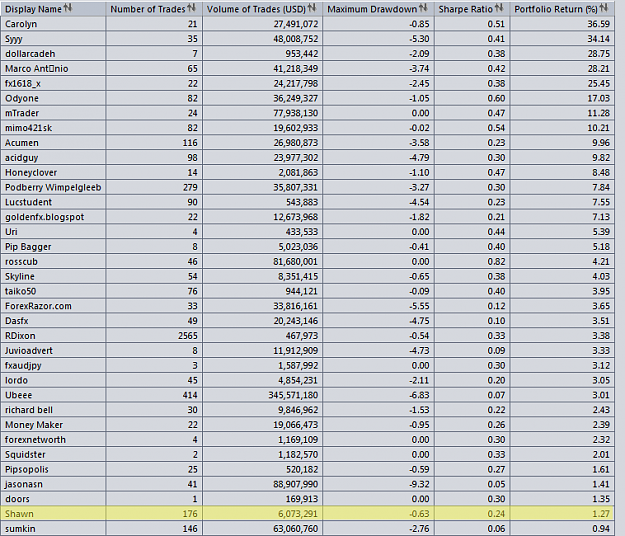Click trade count 2565 in RDixon row
The image size is (625, 536).
point(187,336)
